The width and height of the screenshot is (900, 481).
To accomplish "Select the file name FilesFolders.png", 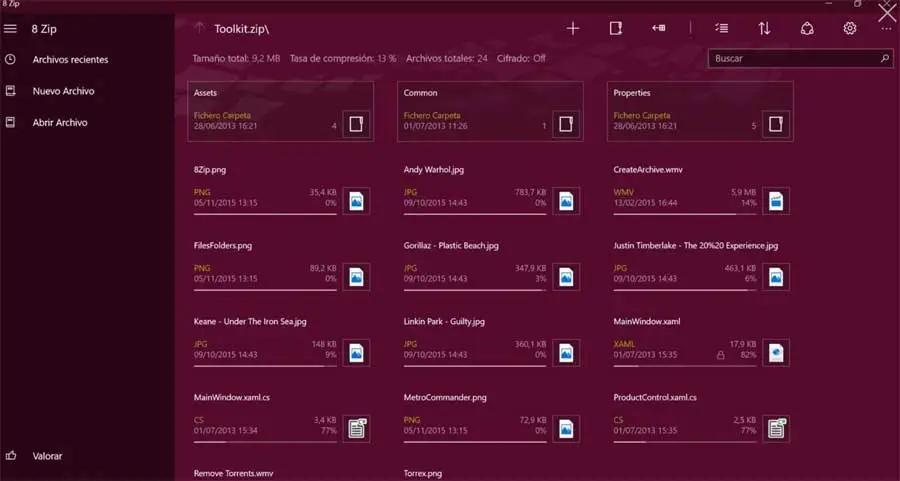I will [223, 246].
